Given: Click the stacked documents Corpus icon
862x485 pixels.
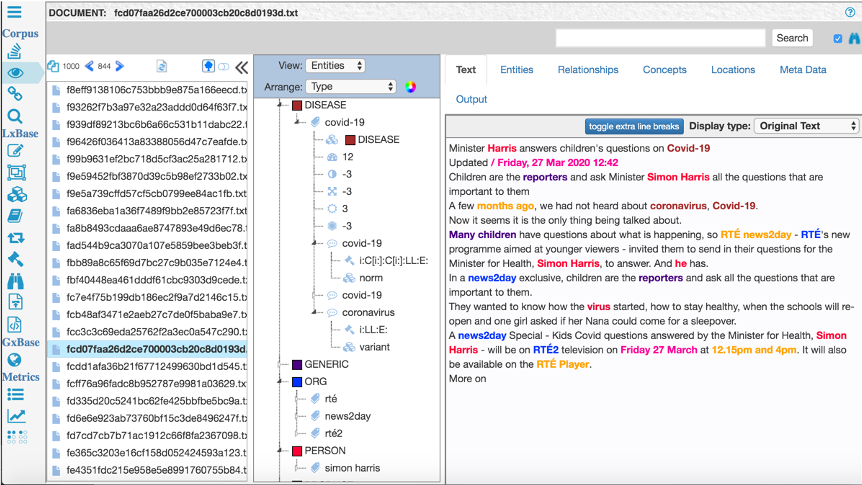Looking at the screenshot, I should click(x=14, y=51).
